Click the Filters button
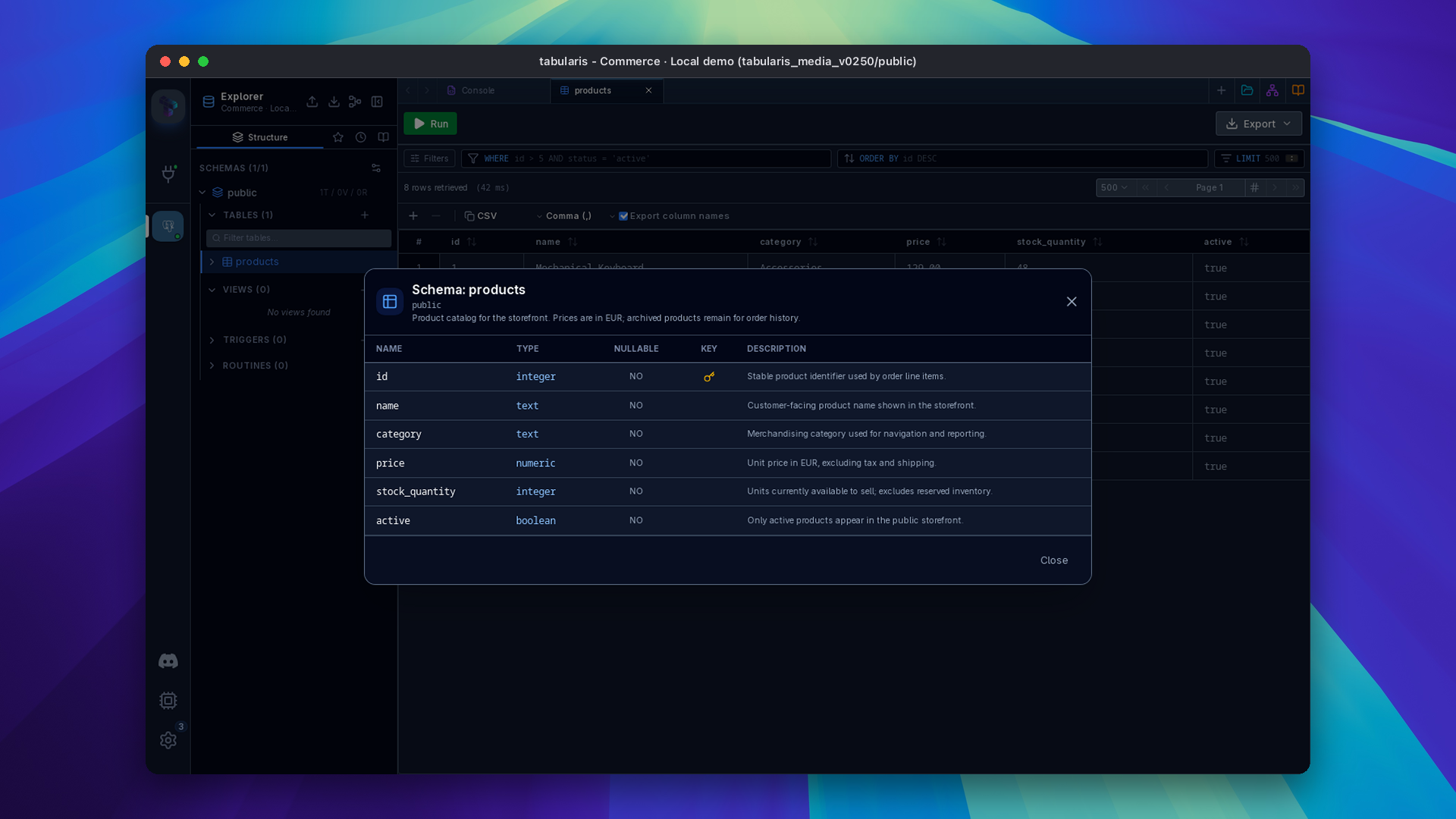1456x819 pixels. tap(429, 158)
